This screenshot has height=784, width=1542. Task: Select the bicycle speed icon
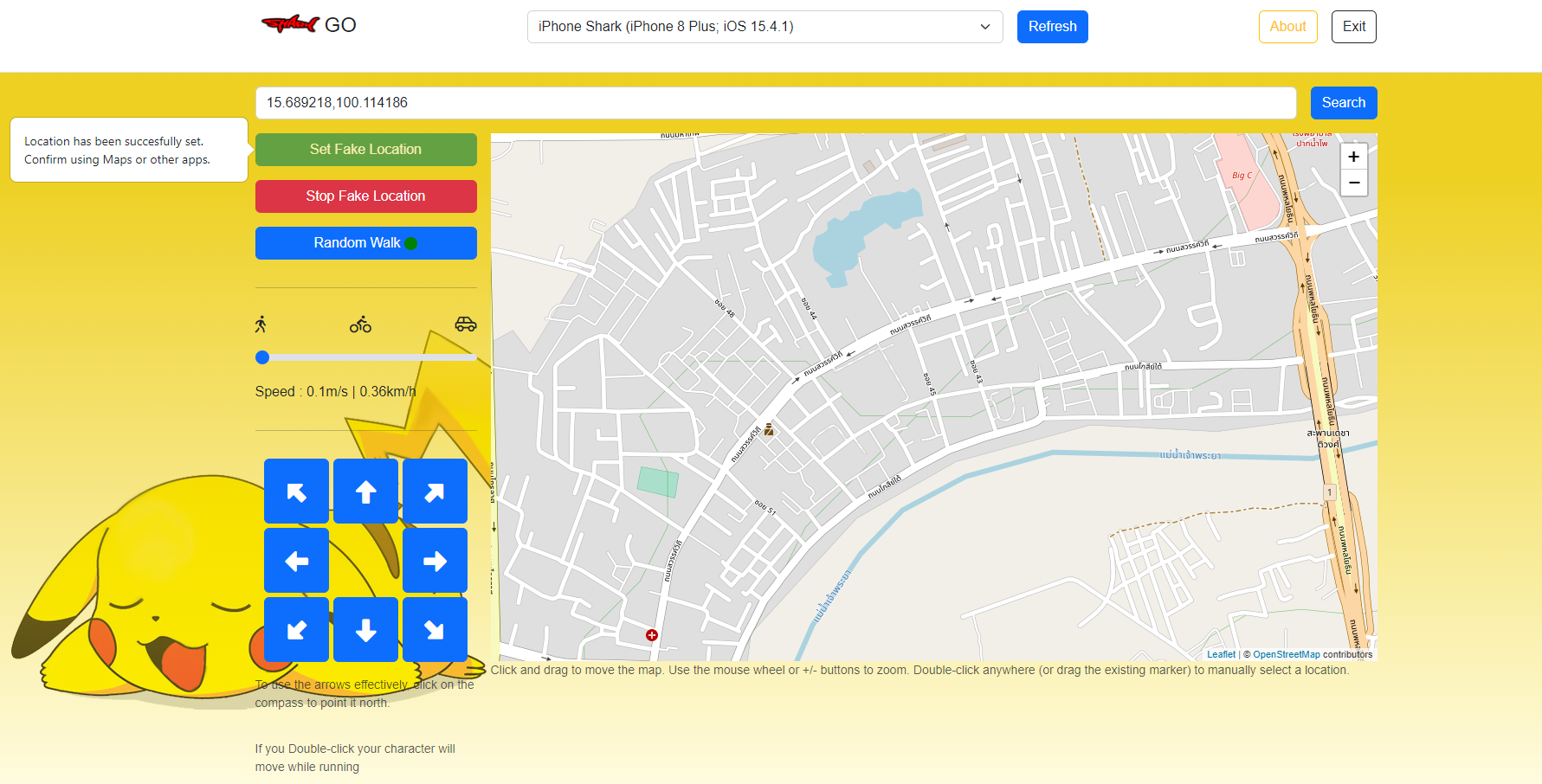[x=359, y=324]
